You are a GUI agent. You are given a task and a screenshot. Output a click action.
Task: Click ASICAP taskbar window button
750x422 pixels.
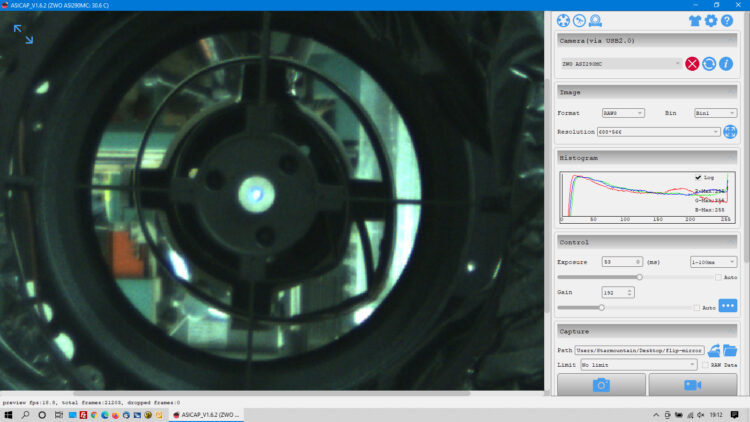pyautogui.click(x=206, y=415)
